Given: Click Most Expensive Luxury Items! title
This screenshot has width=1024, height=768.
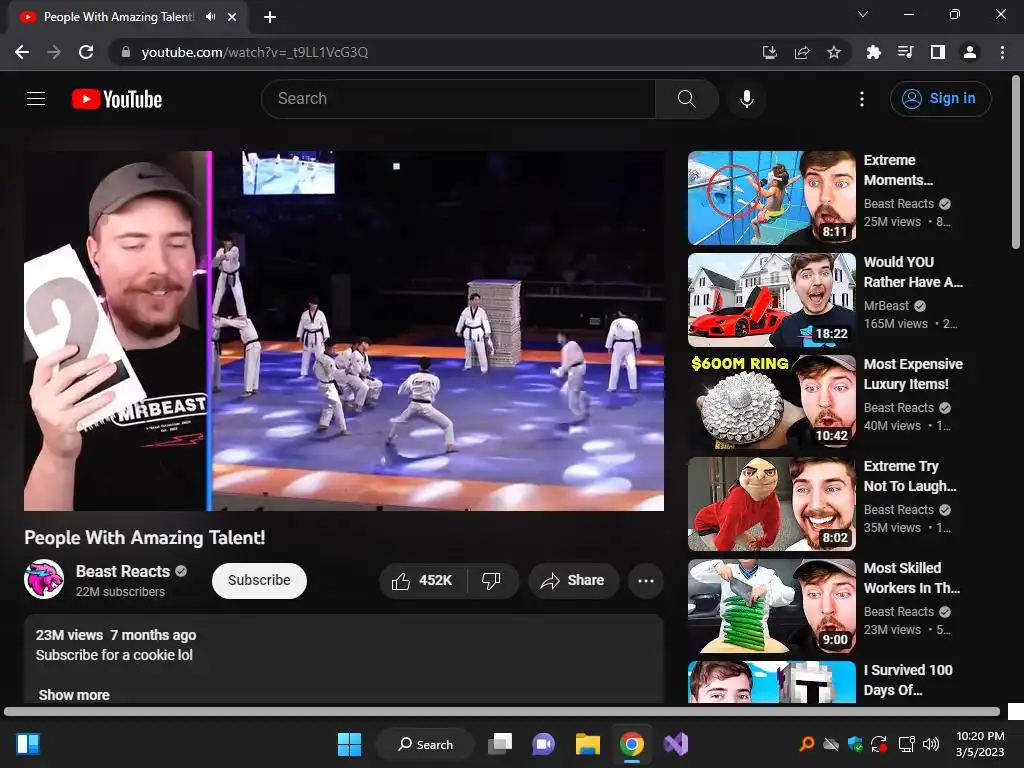Looking at the screenshot, I should click(x=913, y=374).
